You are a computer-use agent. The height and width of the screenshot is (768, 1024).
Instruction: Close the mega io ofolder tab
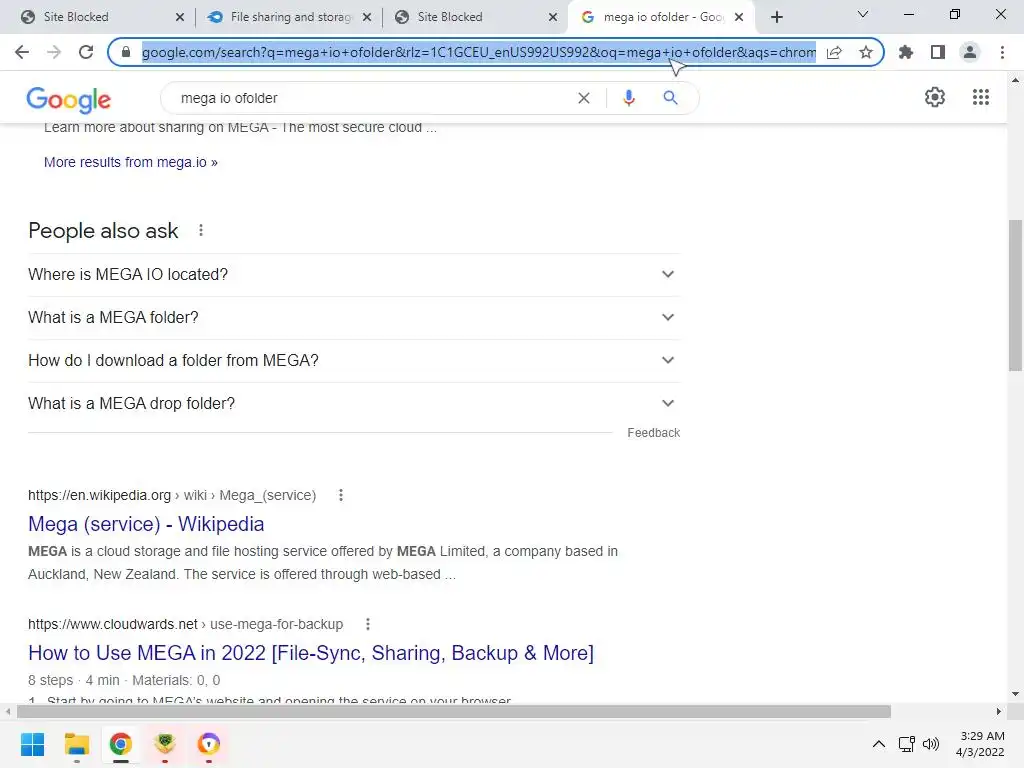pyautogui.click(x=739, y=17)
